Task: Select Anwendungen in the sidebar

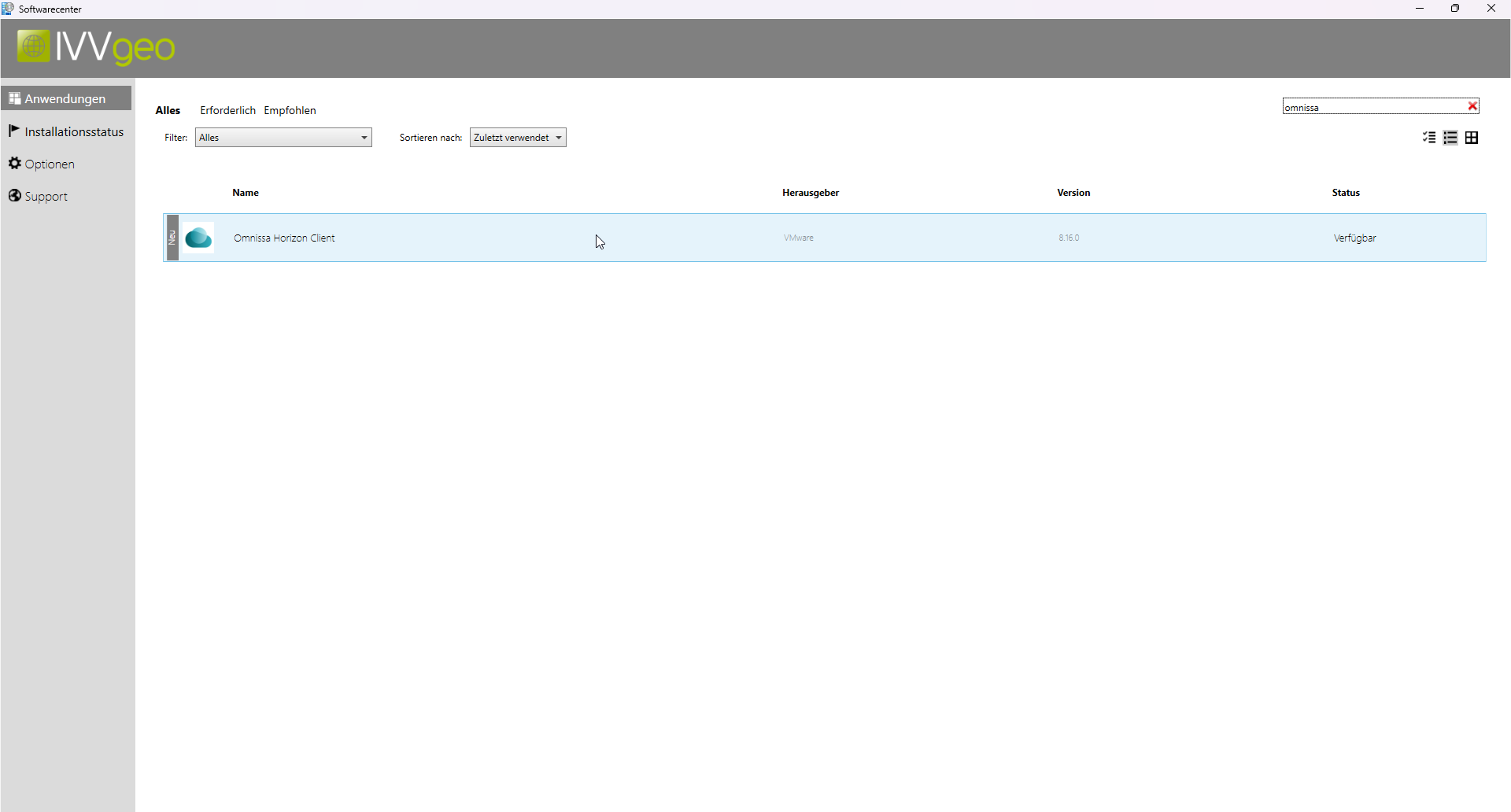Action: click(x=65, y=98)
